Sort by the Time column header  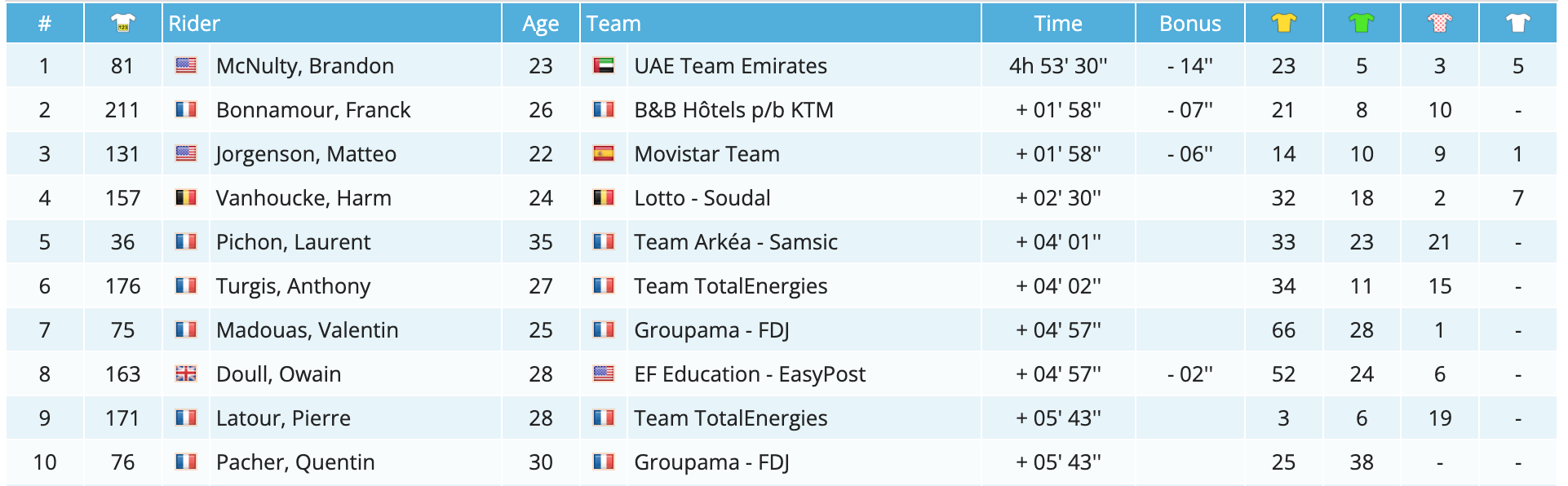pyautogui.click(x=1057, y=24)
